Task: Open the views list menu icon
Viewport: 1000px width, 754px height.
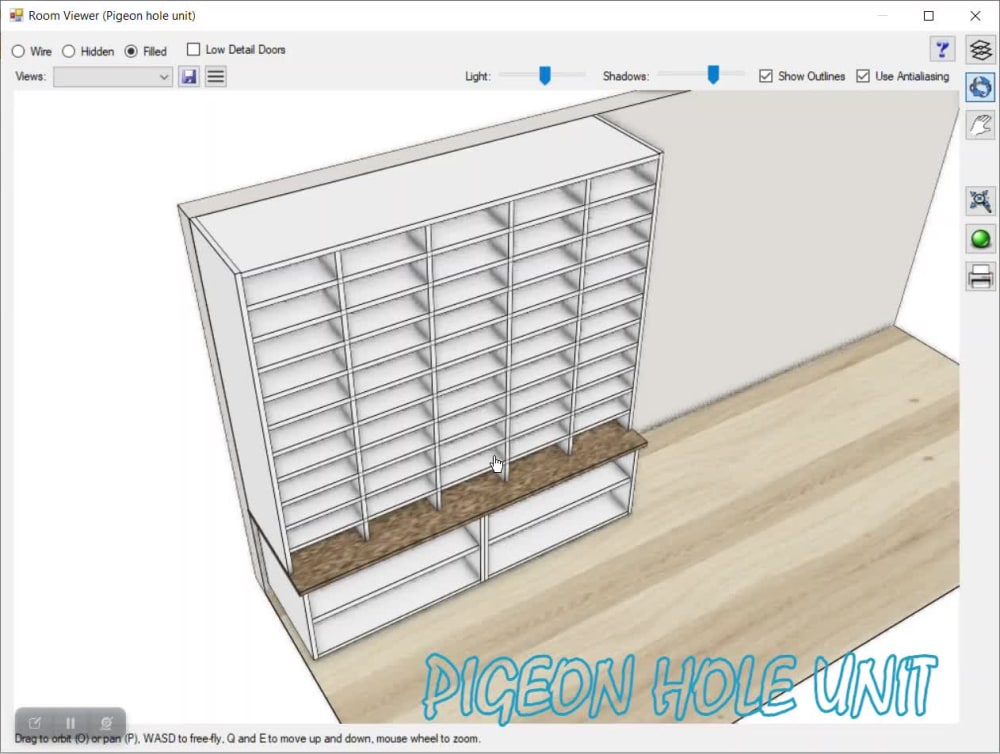Action: pyautogui.click(x=216, y=77)
